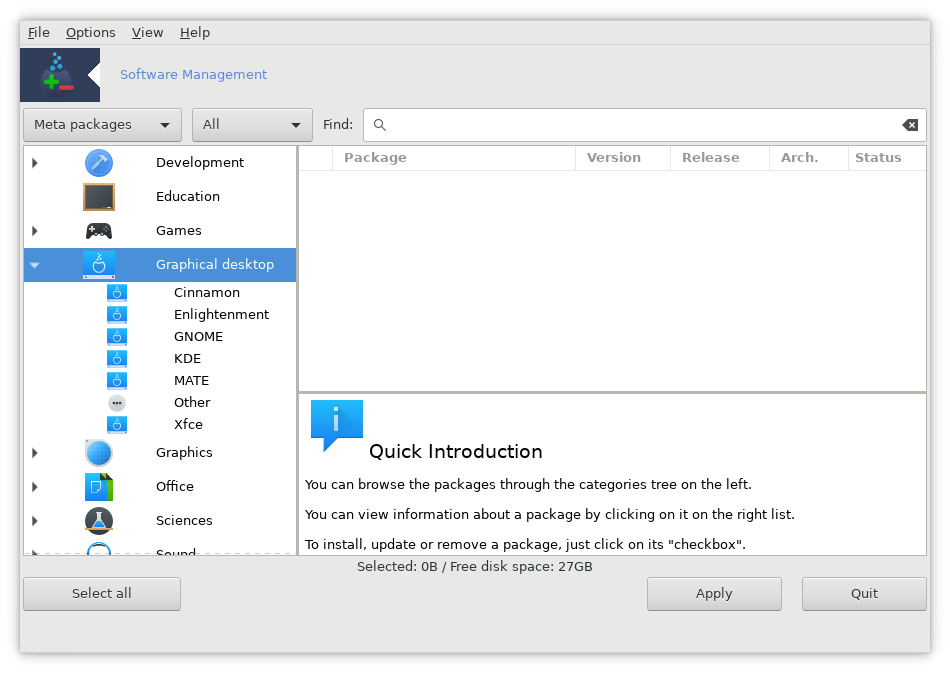Open the View menu
Viewport: 950px width, 673px height.
pos(147,33)
